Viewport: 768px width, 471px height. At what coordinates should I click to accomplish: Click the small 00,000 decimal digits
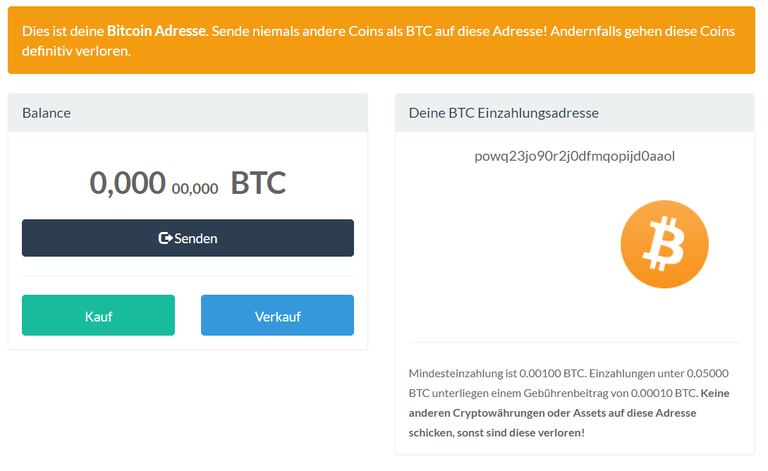point(195,189)
